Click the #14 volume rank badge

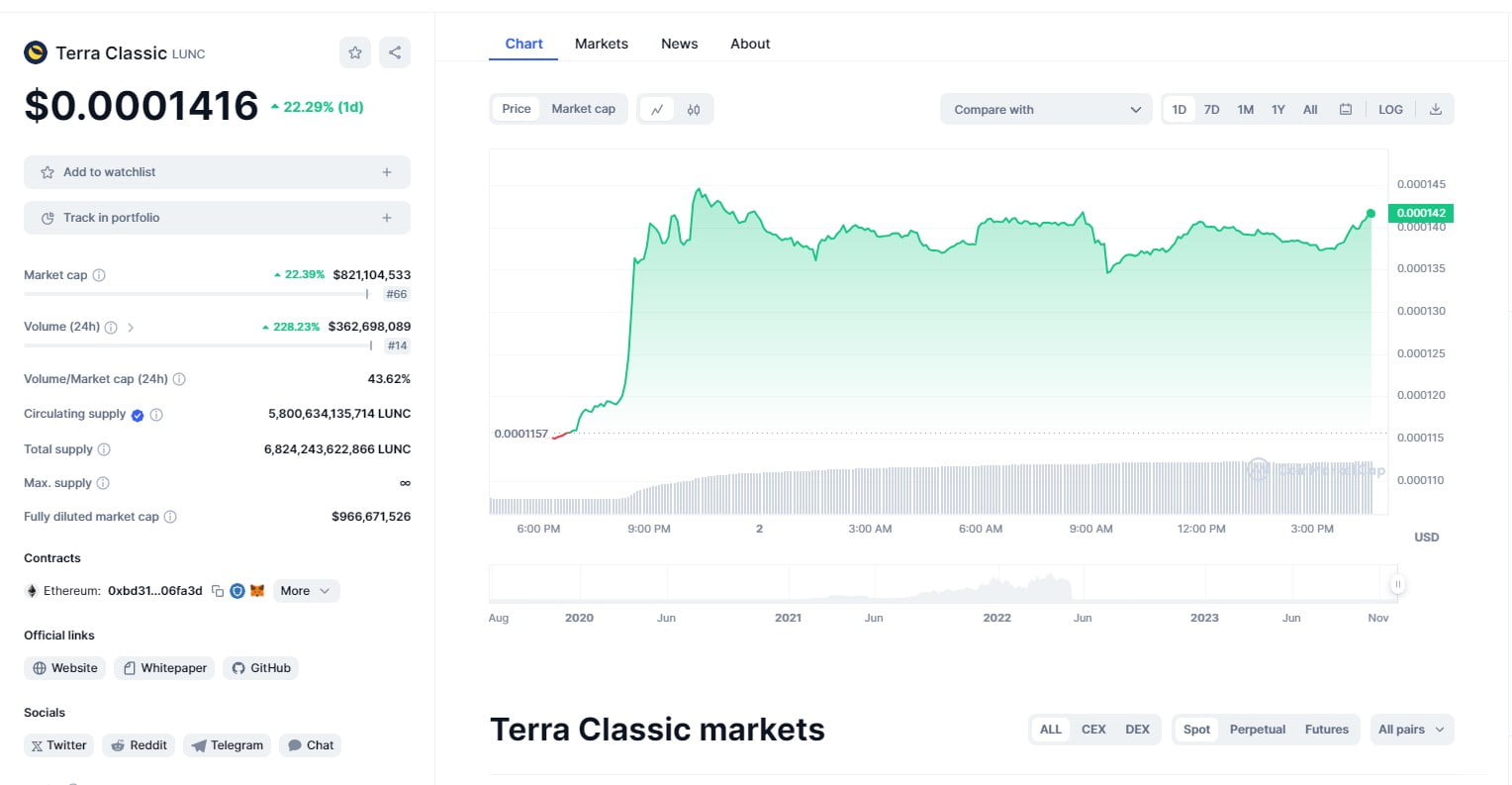tap(398, 345)
